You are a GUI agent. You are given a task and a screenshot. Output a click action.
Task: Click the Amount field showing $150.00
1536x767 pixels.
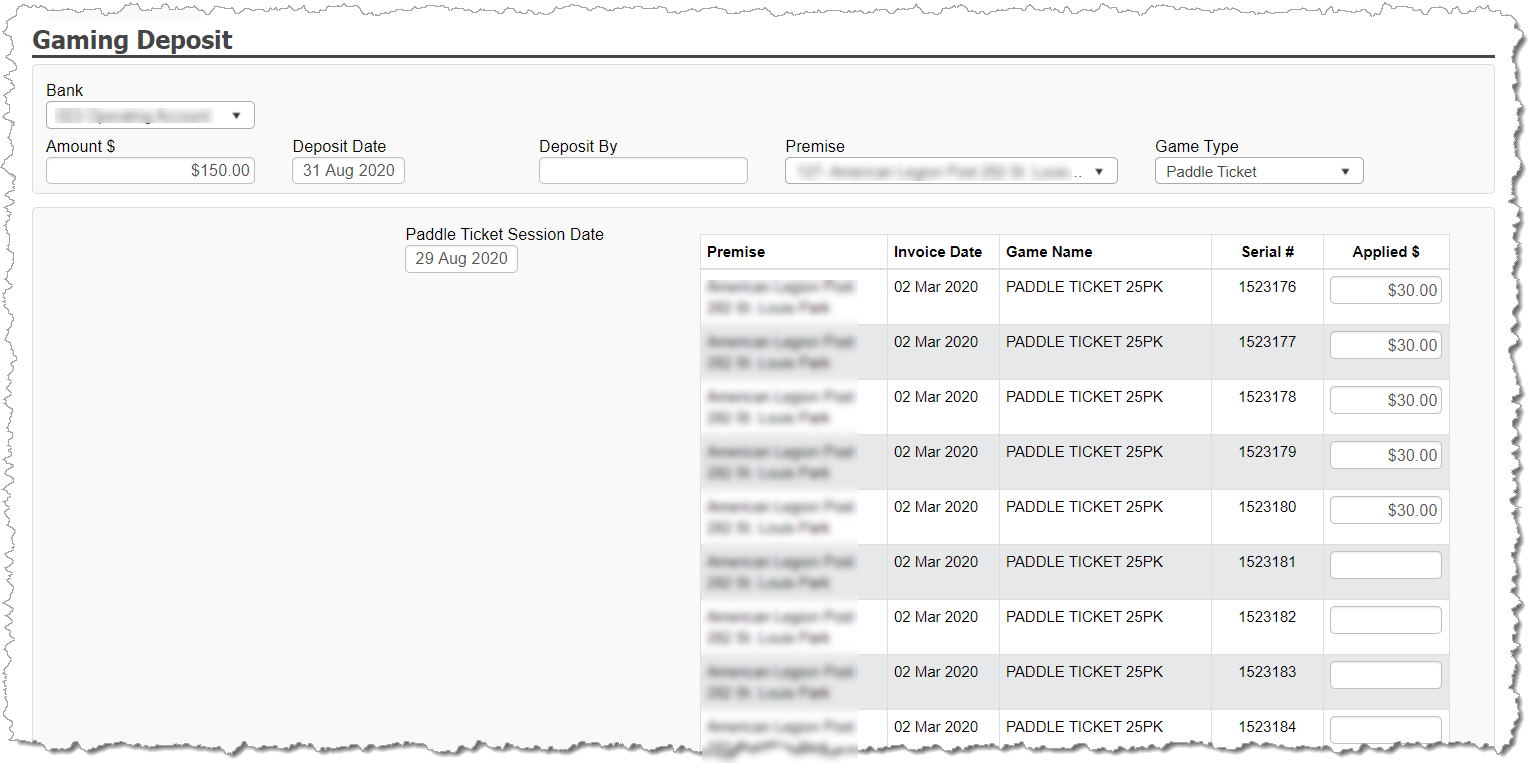pyautogui.click(x=150, y=170)
